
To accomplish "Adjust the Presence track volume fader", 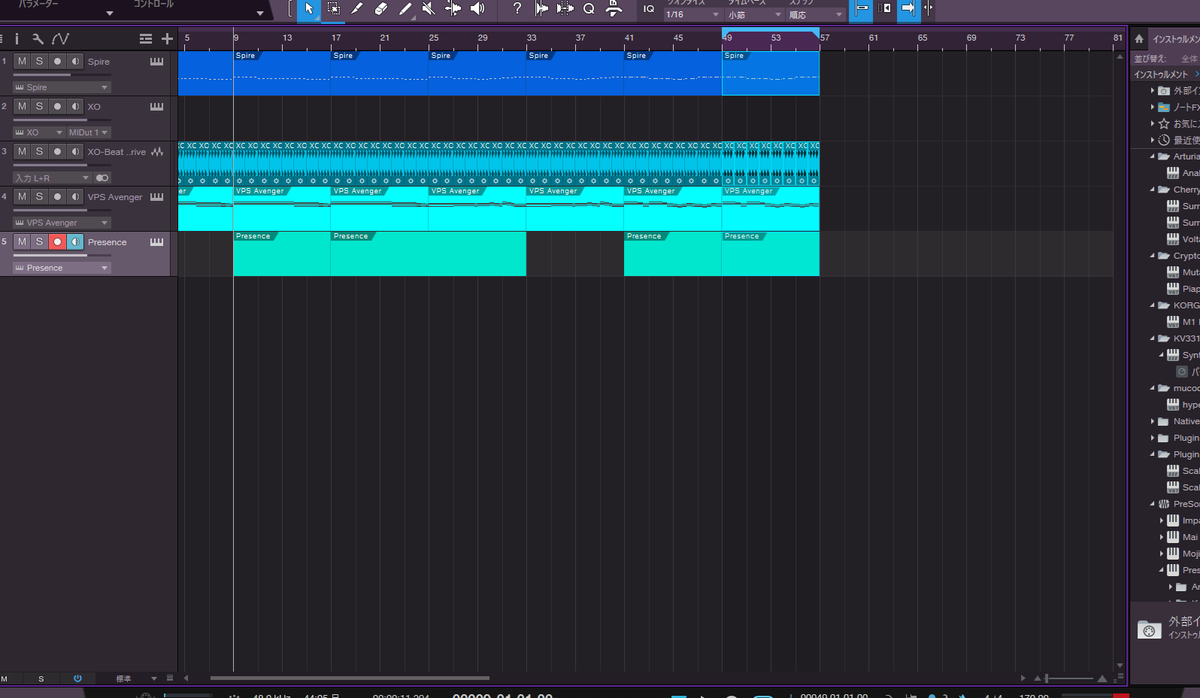I will click(x=61, y=256).
